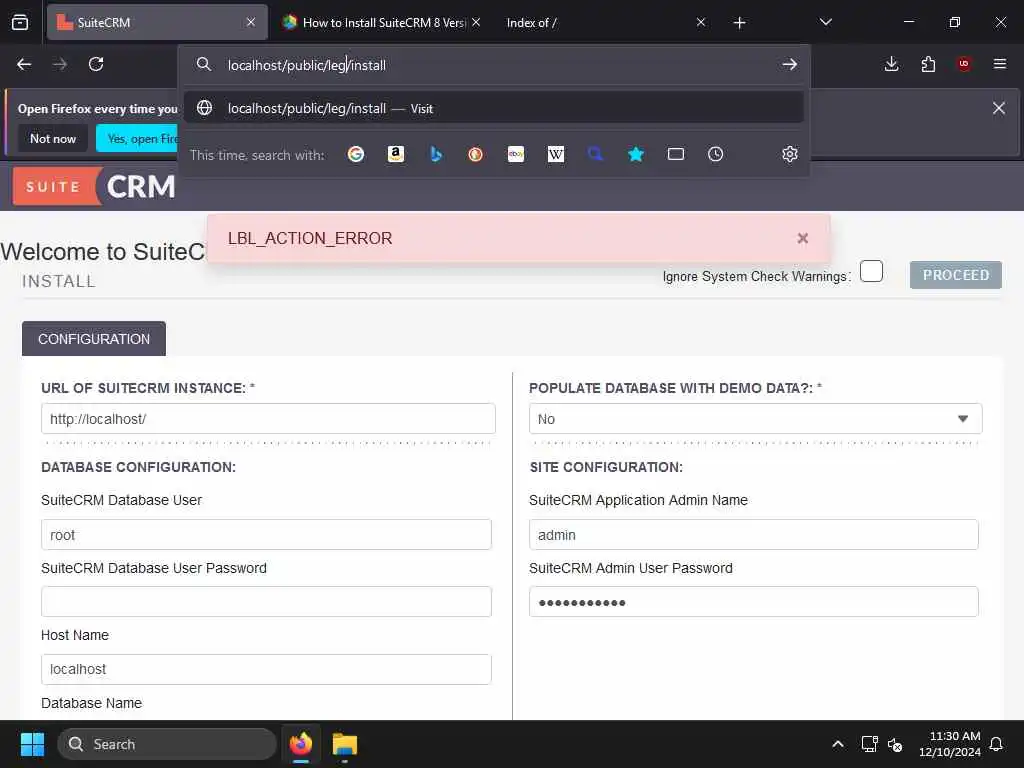Viewport: 1024px width, 768px height.
Task: Click the Go arrow in the address bar
Action: pos(790,64)
